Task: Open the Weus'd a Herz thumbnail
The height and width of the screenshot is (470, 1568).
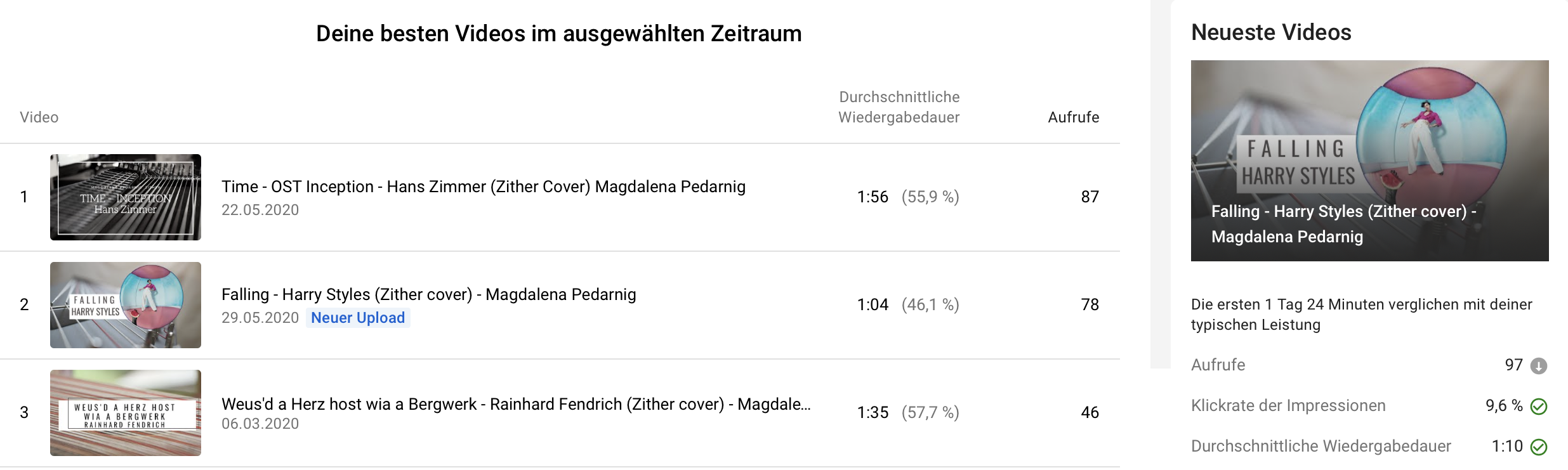Action: 126,413
